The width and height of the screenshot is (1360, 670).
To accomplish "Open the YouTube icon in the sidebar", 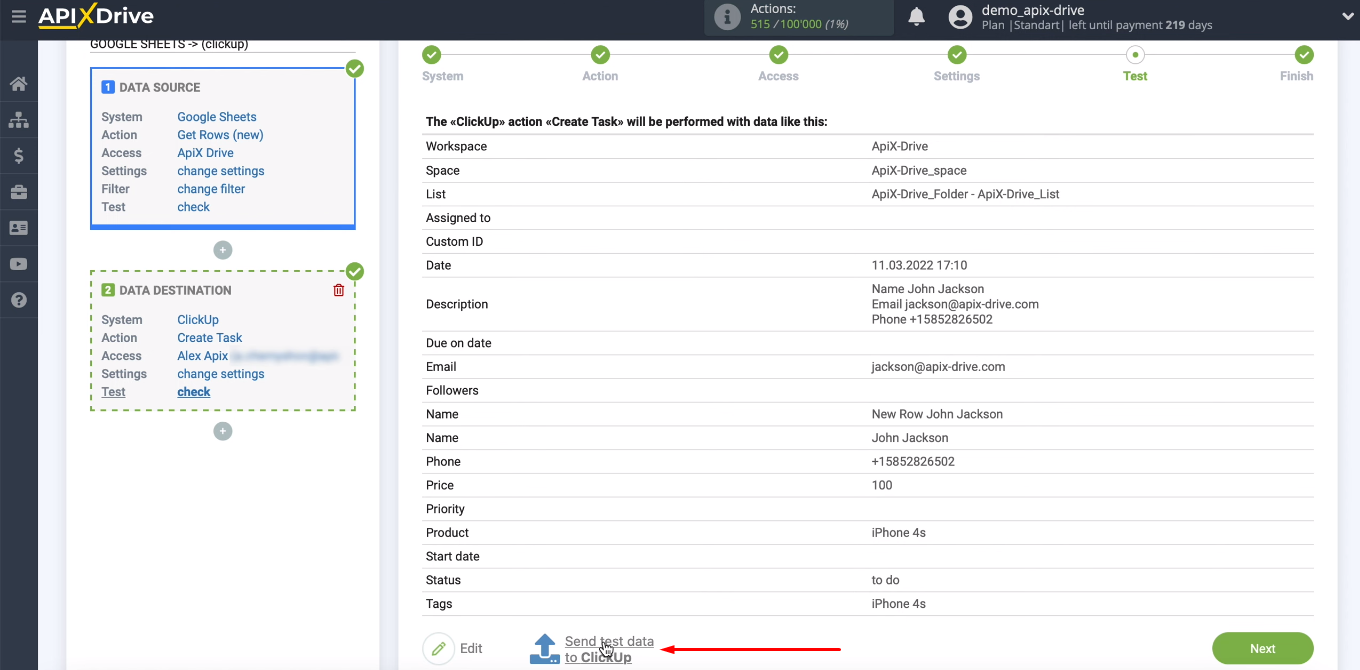I will tap(20, 263).
